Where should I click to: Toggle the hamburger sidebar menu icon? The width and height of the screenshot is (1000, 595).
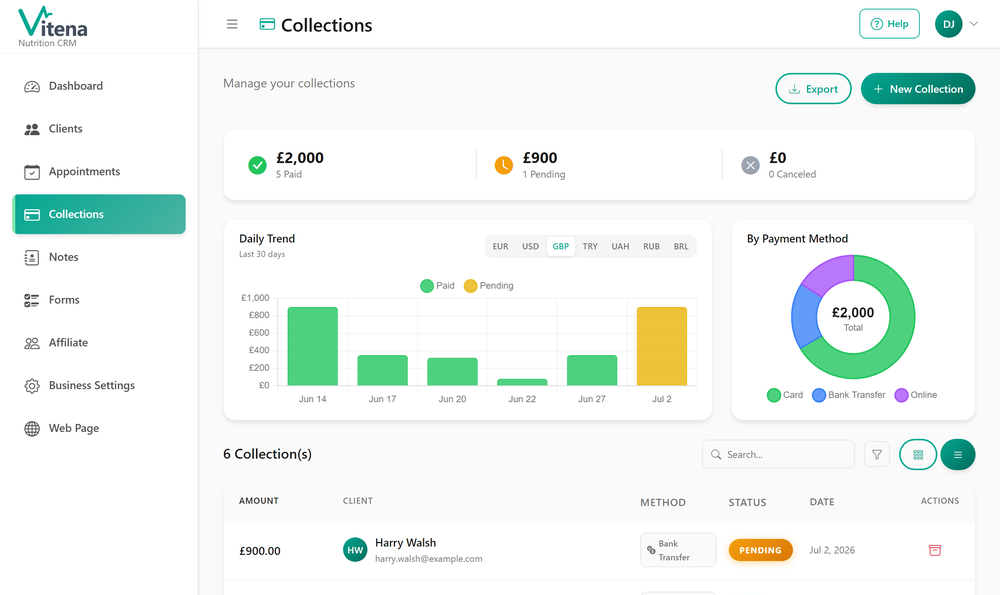point(232,24)
